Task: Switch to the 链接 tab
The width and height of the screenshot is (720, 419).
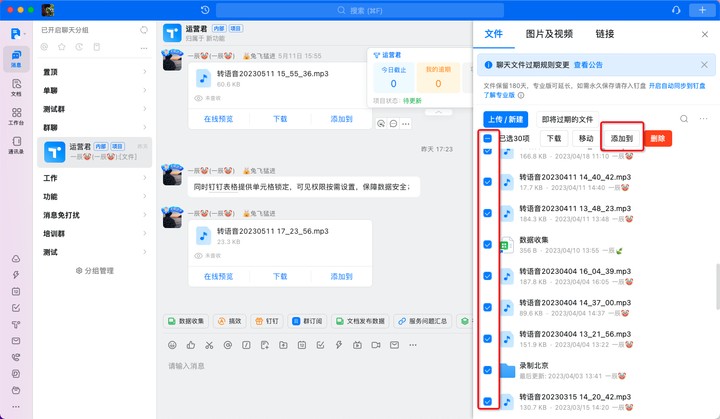Action: tap(605, 34)
